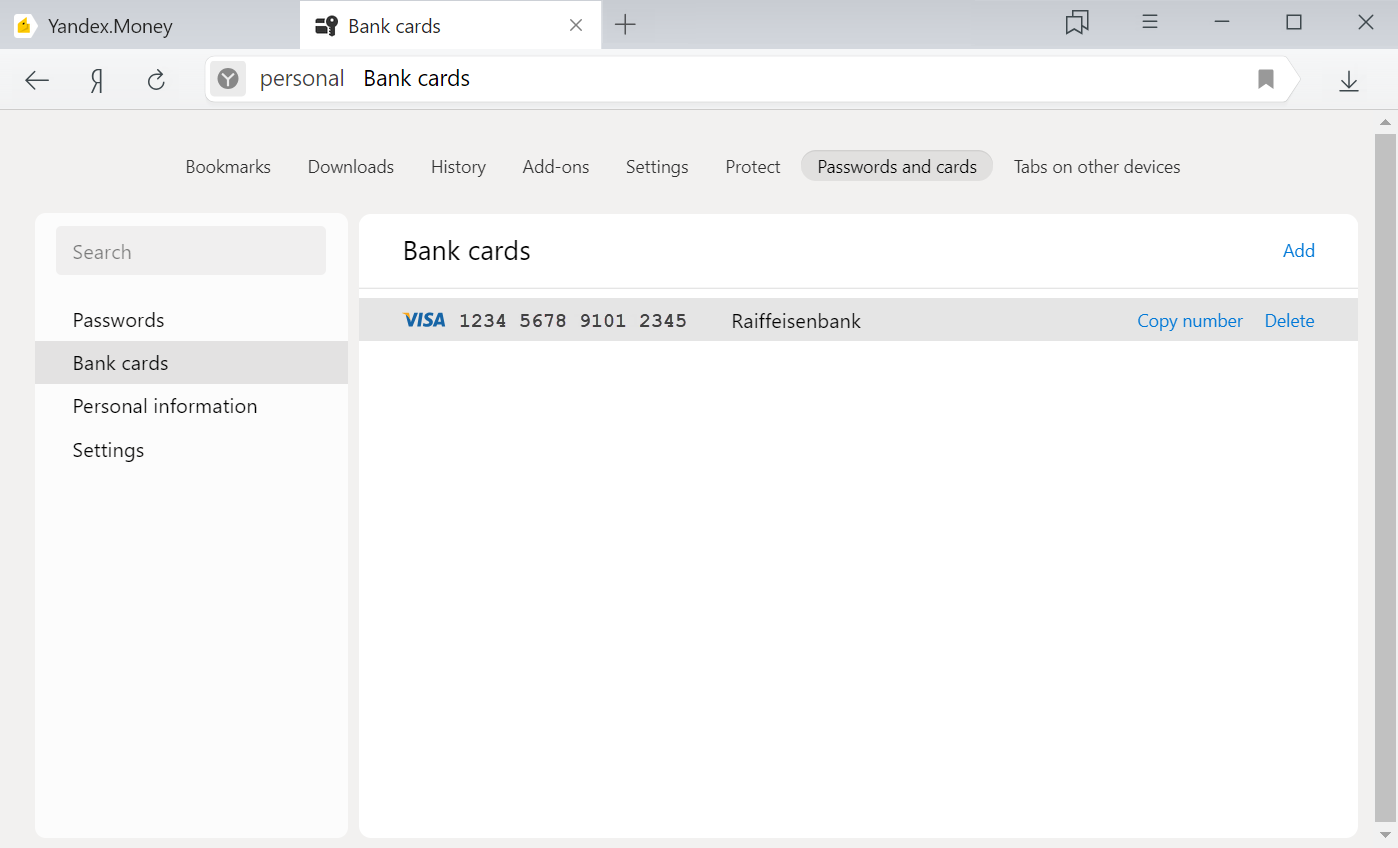Open the bookmarks panel icon in title bar
This screenshot has width=1398, height=848.
[x=1077, y=23]
